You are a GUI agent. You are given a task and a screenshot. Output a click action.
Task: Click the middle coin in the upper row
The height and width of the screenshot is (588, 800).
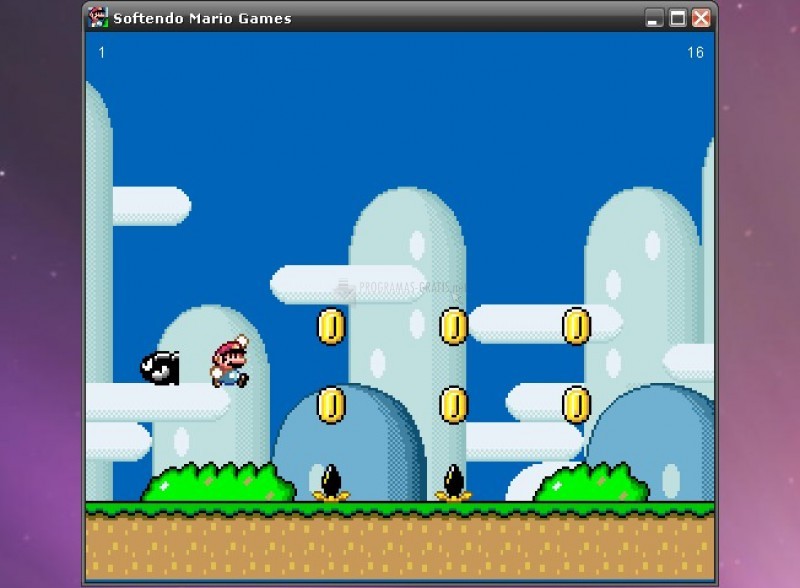tap(454, 326)
